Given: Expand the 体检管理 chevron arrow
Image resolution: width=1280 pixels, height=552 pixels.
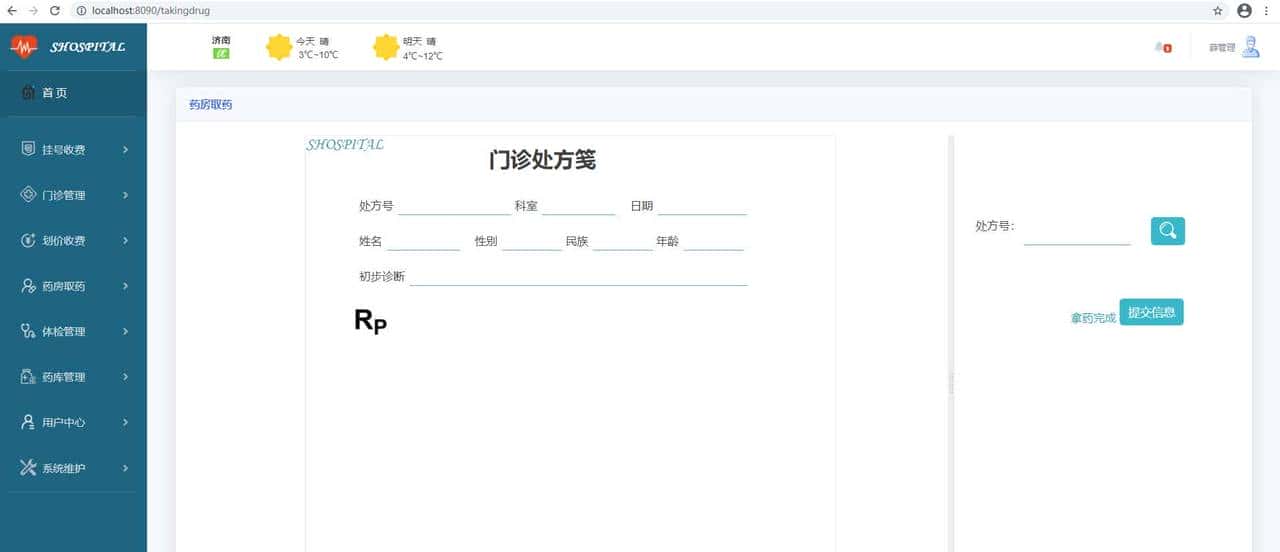Looking at the screenshot, I should point(125,331).
